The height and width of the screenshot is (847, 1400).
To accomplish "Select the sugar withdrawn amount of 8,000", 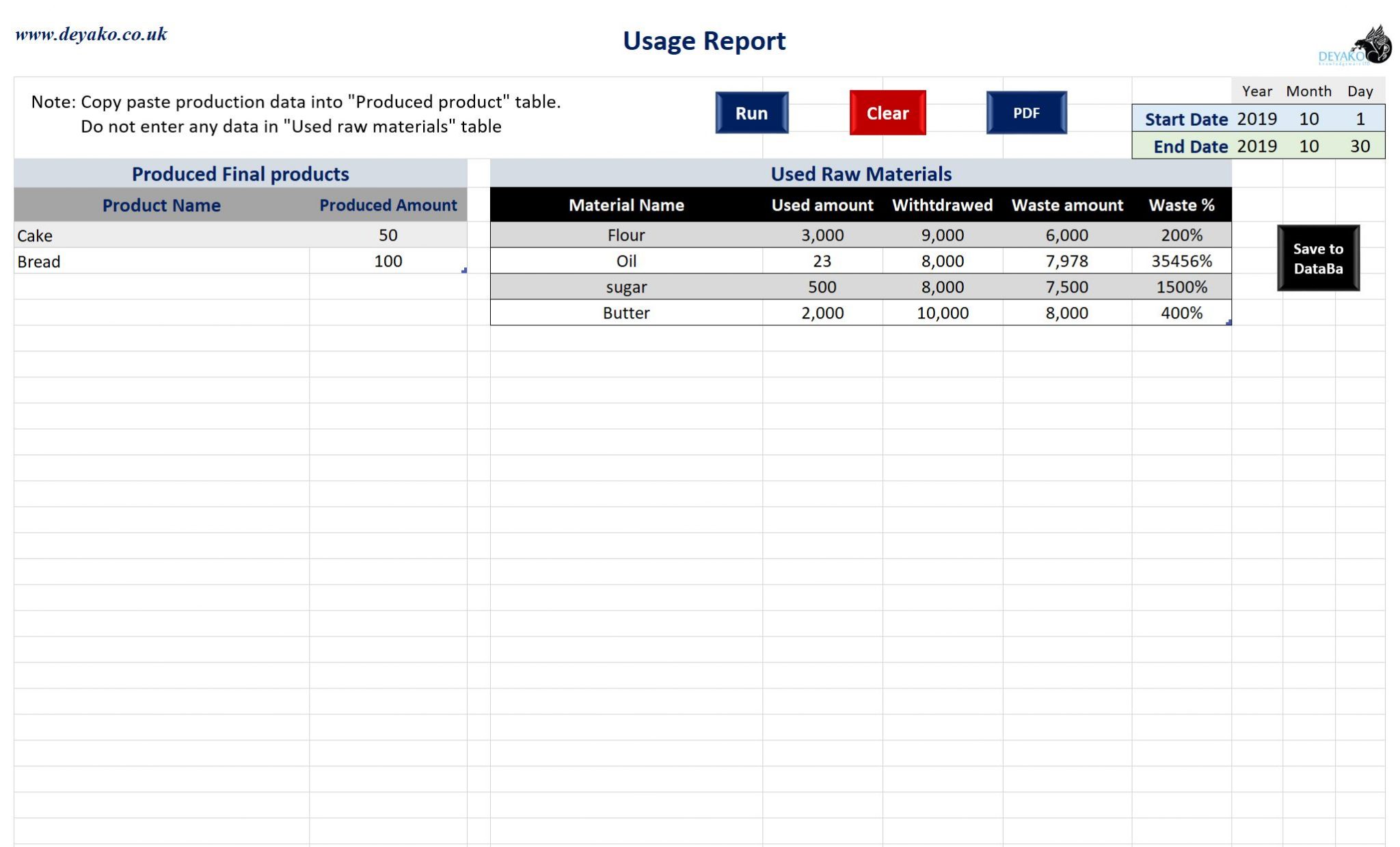I will [942, 286].
